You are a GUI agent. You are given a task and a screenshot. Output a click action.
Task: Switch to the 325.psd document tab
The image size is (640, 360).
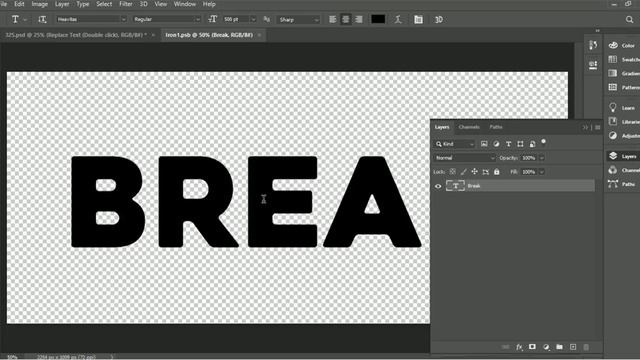[76, 35]
